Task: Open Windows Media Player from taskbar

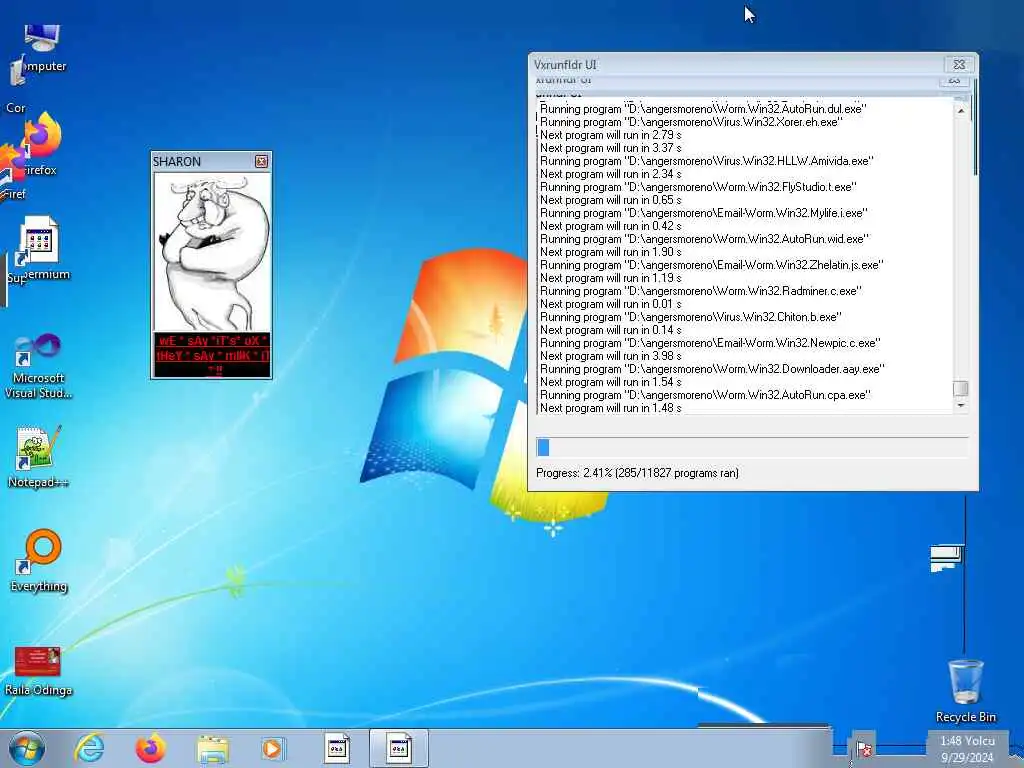Action: pyautogui.click(x=272, y=748)
